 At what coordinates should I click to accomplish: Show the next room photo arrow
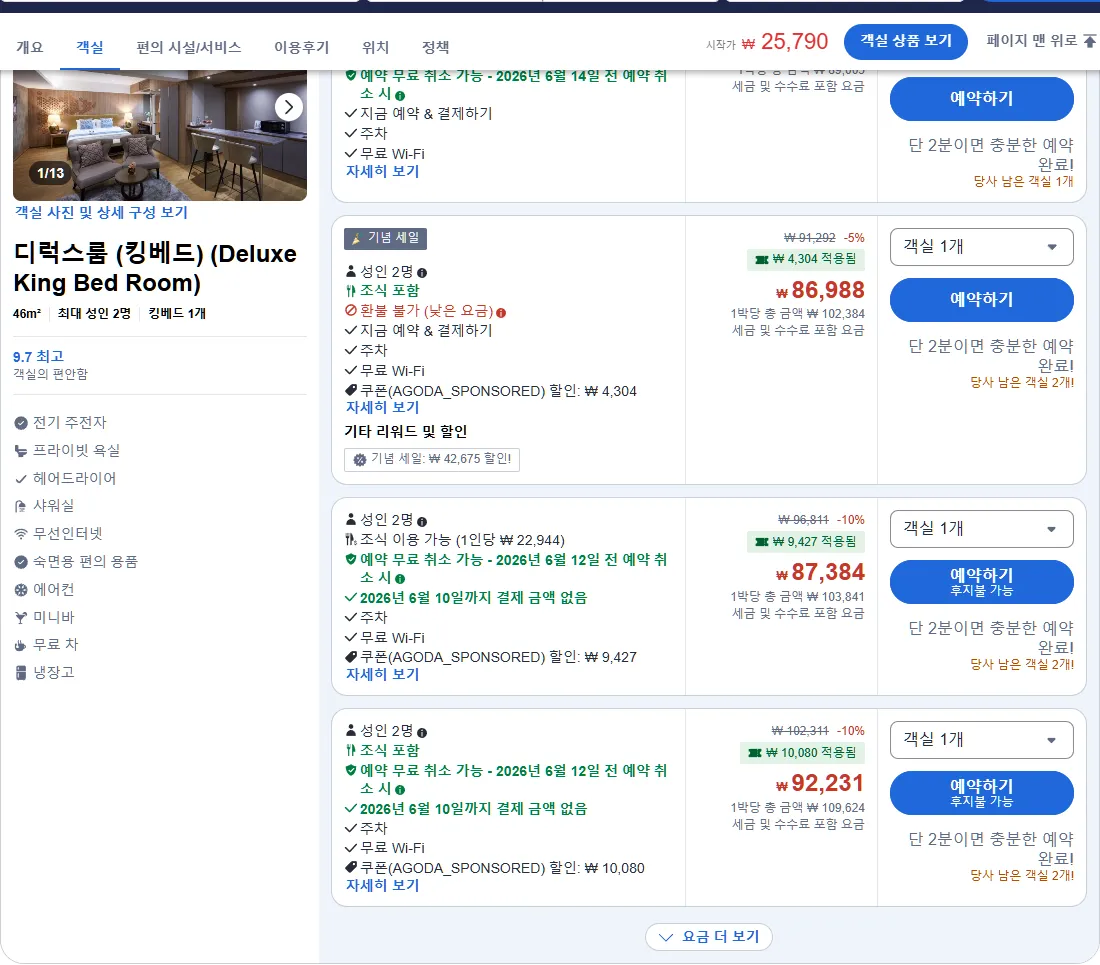tap(288, 107)
